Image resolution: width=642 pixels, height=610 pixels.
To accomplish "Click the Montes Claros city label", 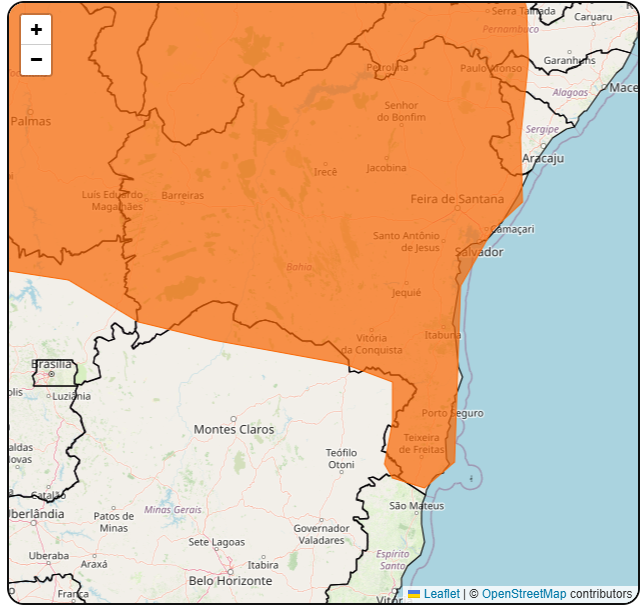I will [x=233, y=429].
